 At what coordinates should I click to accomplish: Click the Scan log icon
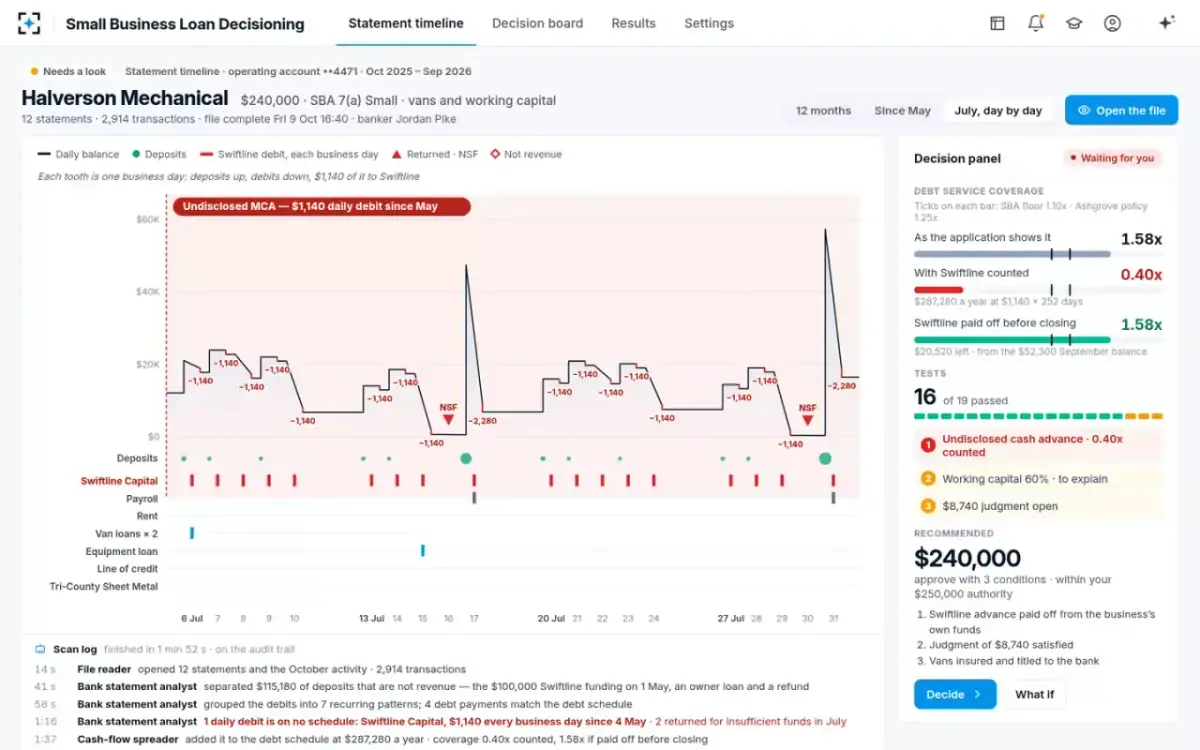(x=40, y=649)
